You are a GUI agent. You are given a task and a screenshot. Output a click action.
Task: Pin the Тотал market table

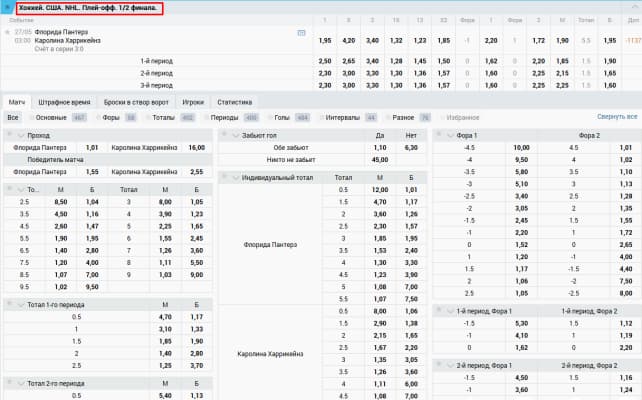click(9, 189)
